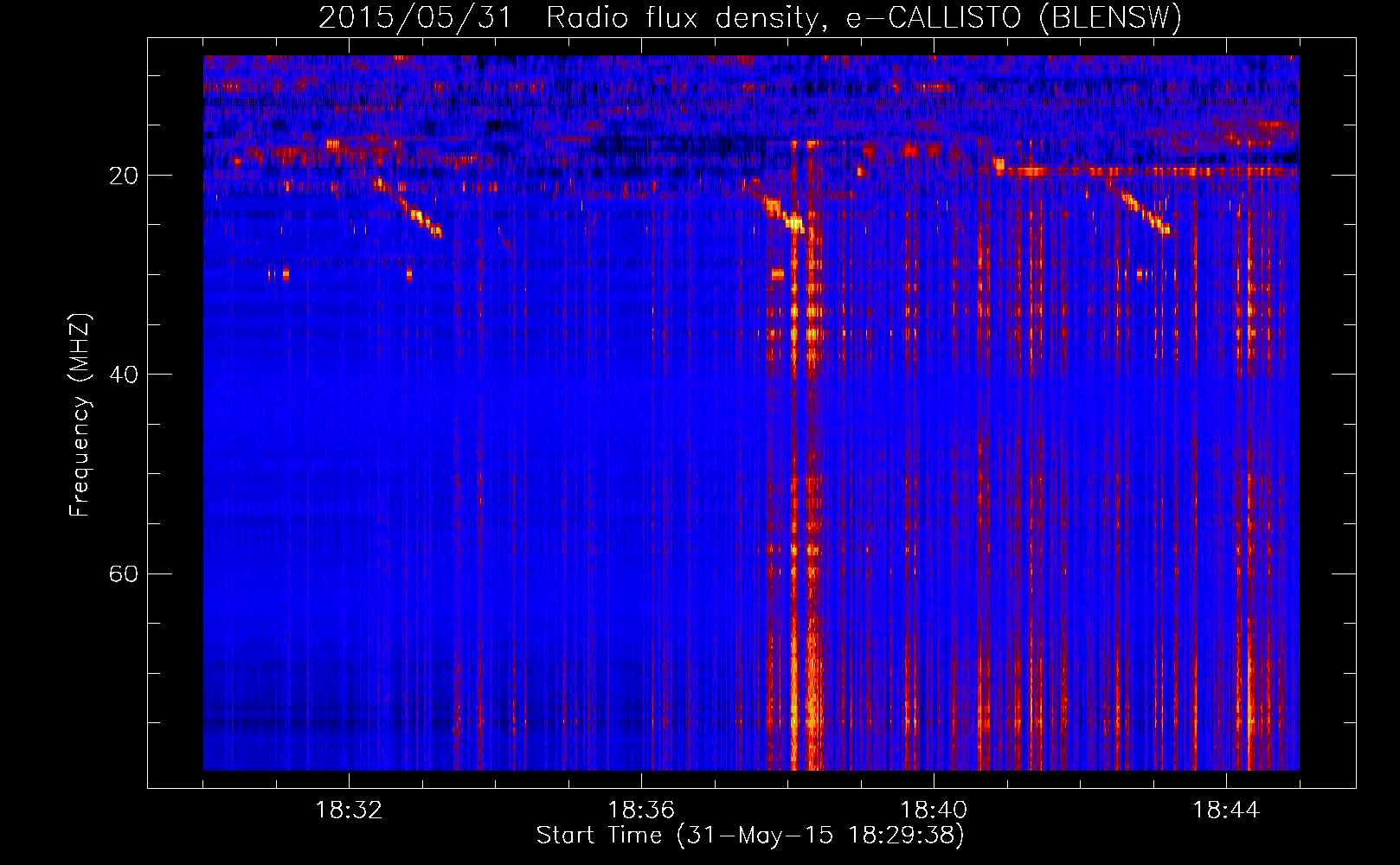1400x865 pixels.
Task: Click the '2015/05/31' date in the title
Action: (415, 18)
